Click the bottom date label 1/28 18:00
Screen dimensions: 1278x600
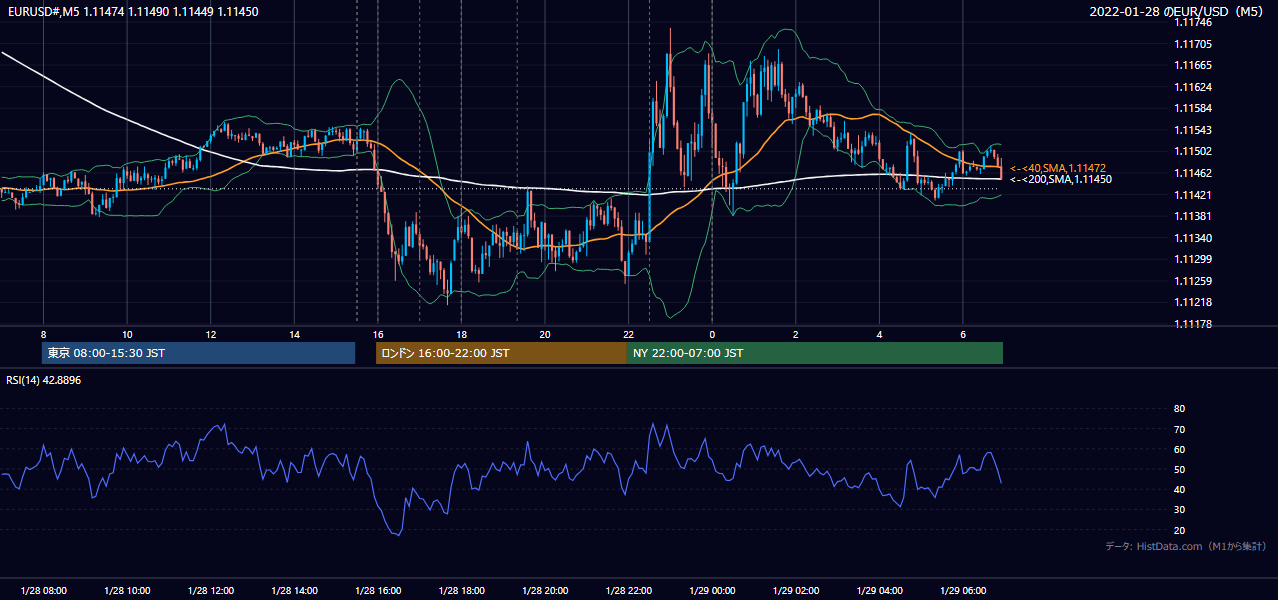pyautogui.click(x=461, y=591)
